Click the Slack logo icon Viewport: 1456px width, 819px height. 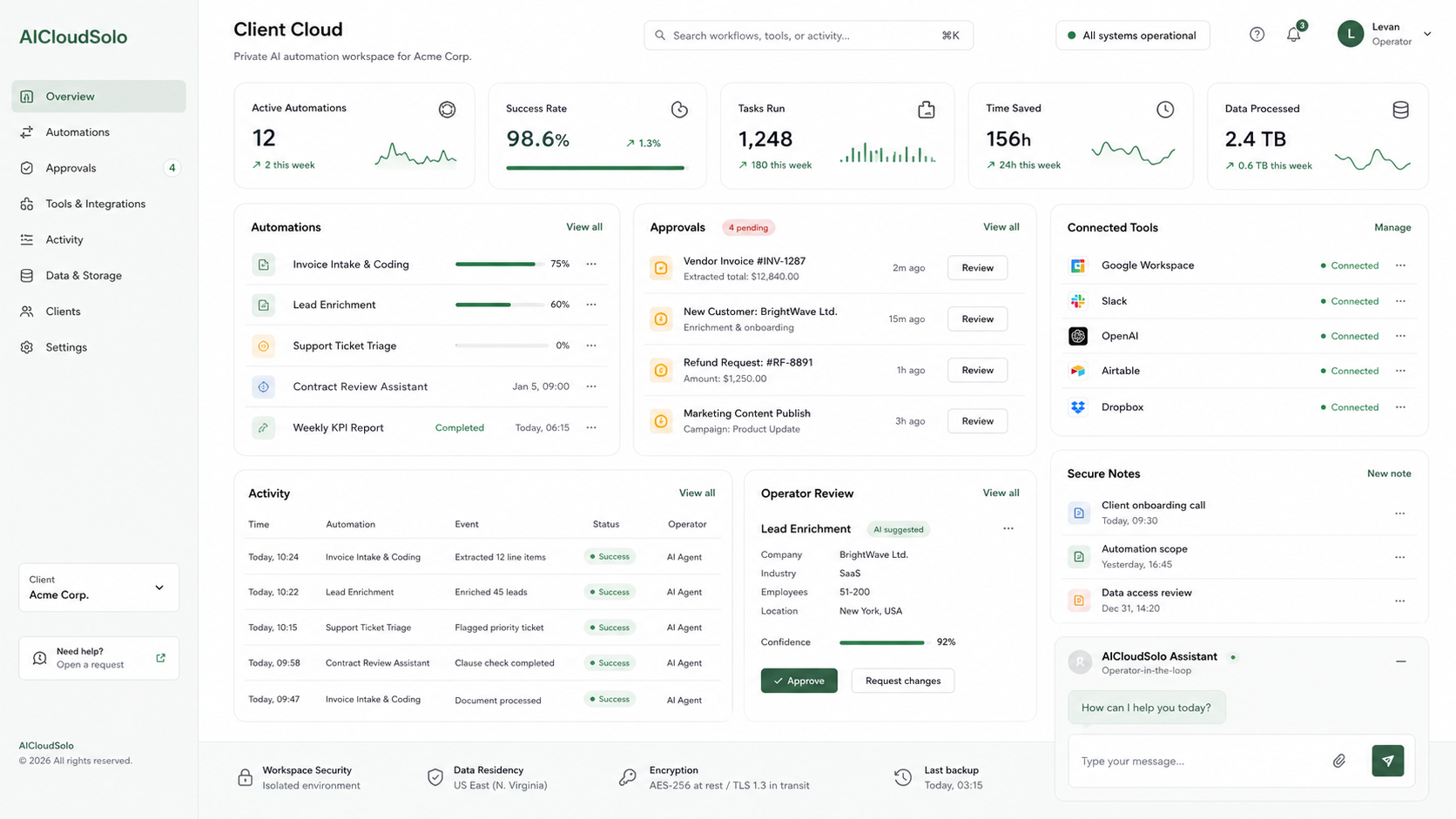[1078, 301]
